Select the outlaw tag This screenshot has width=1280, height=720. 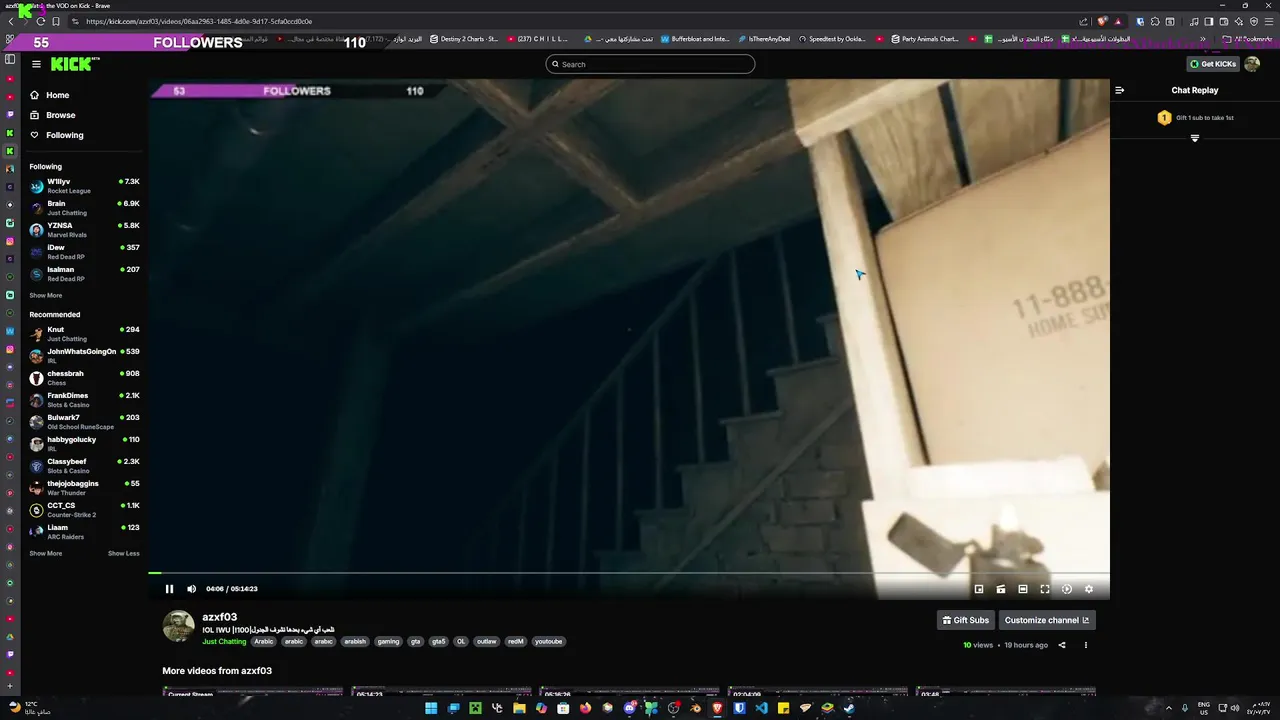[486, 642]
